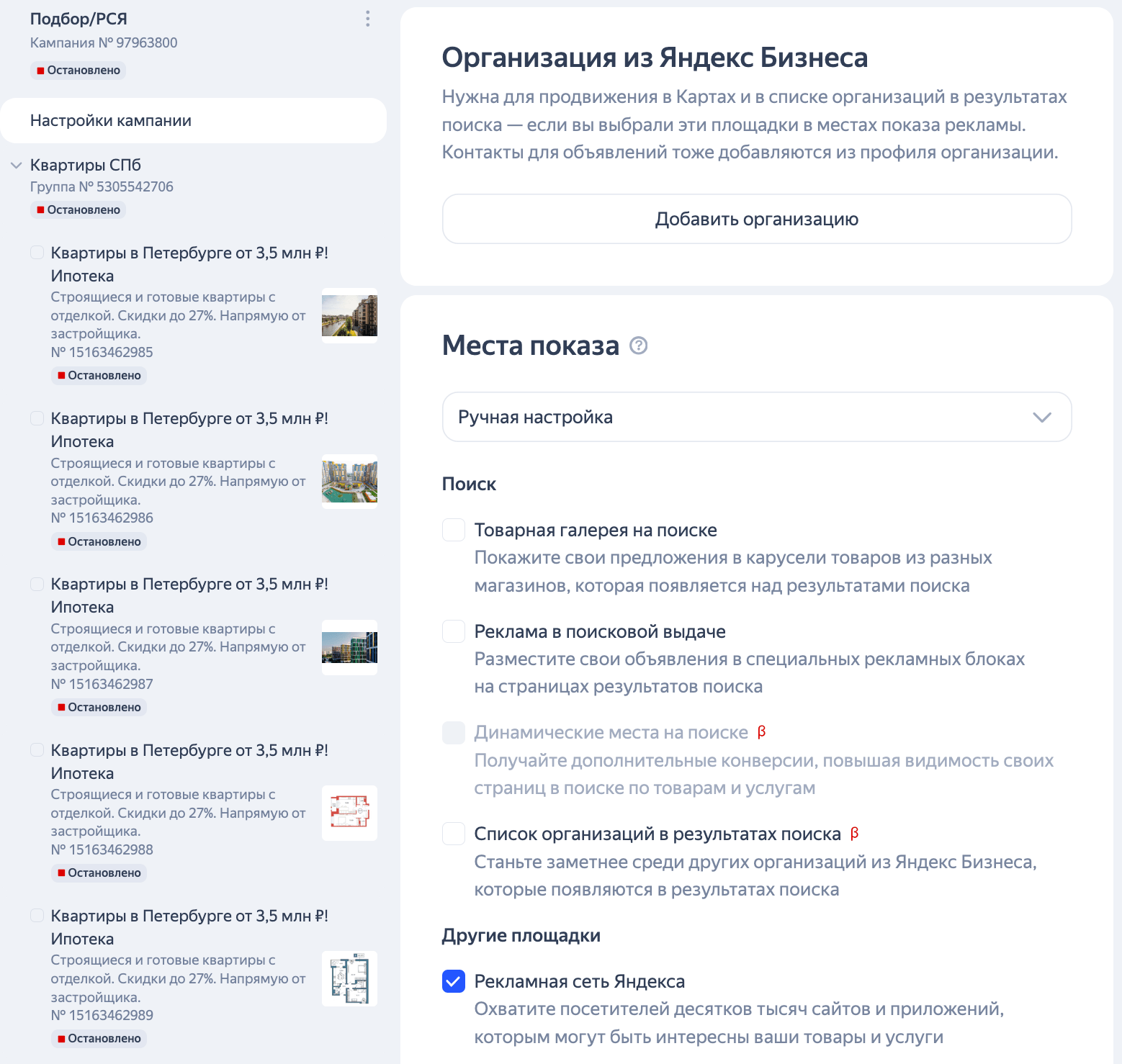1122x1064 pixels.
Task: Open floor plan thumbnail of ad № 15163462989
Action: pos(349,978)
